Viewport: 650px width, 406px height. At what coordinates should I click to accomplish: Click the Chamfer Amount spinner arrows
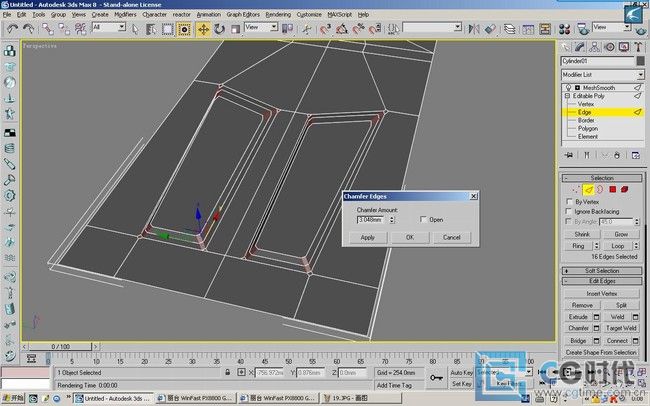click(x=392, y=219)
